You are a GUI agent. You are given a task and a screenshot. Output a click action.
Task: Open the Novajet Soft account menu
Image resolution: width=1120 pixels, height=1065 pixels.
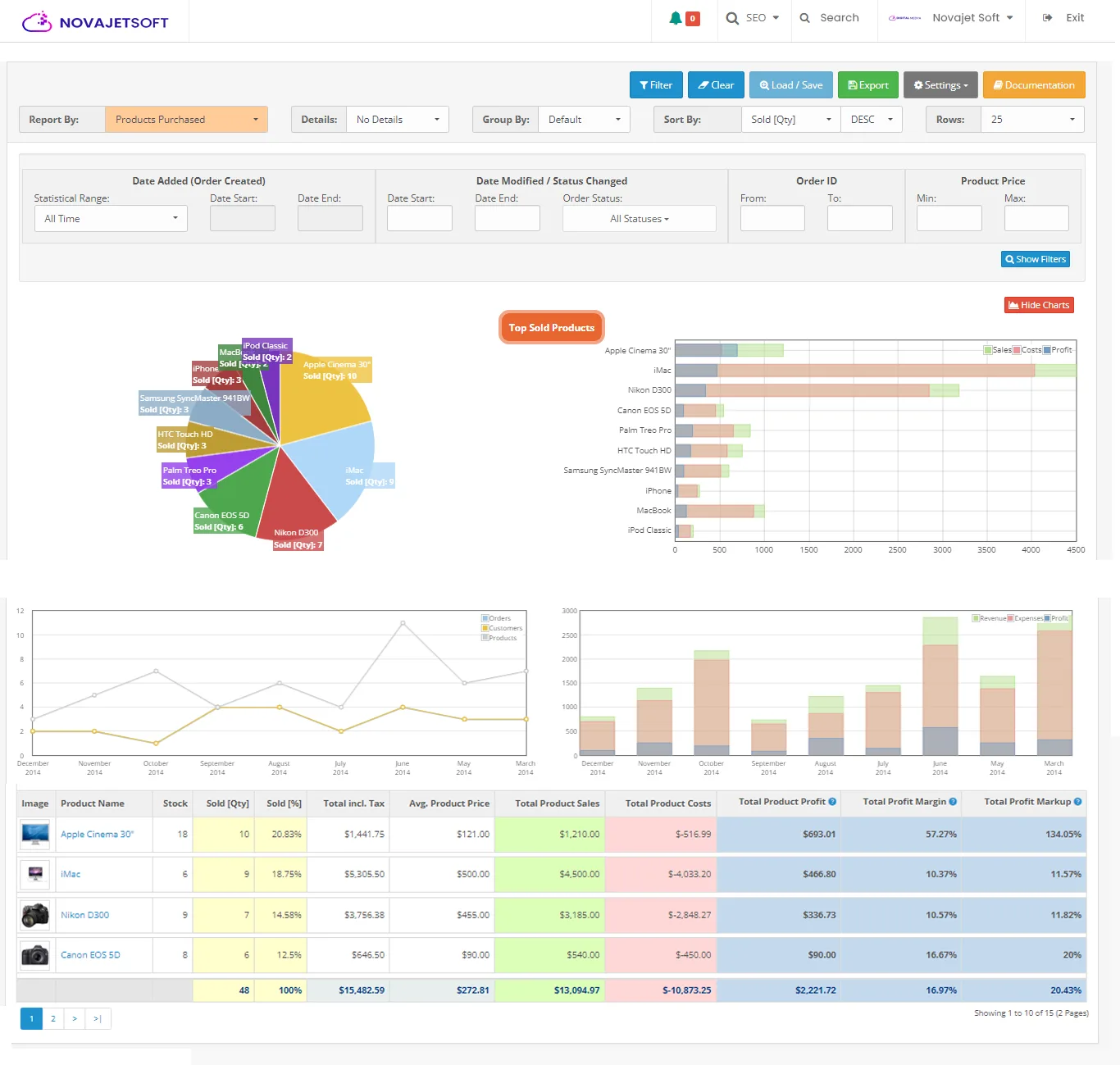point(951,18)
